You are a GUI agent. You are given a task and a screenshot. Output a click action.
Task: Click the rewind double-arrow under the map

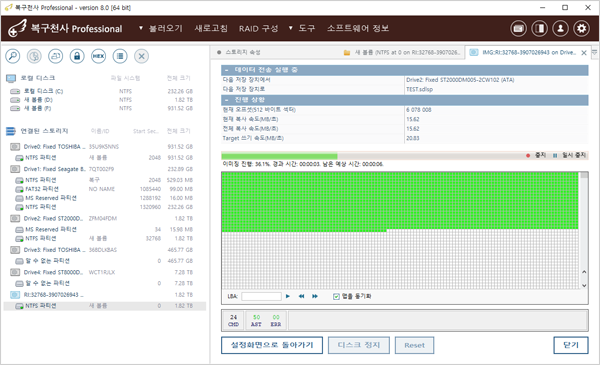tap(302, 296)
